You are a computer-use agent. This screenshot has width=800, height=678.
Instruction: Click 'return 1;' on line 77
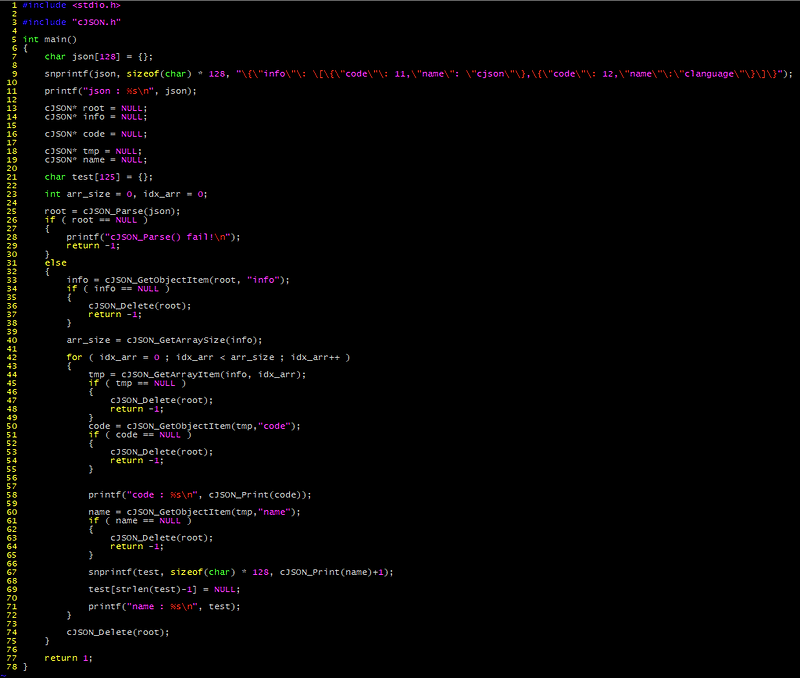click(x=68, y=658)
